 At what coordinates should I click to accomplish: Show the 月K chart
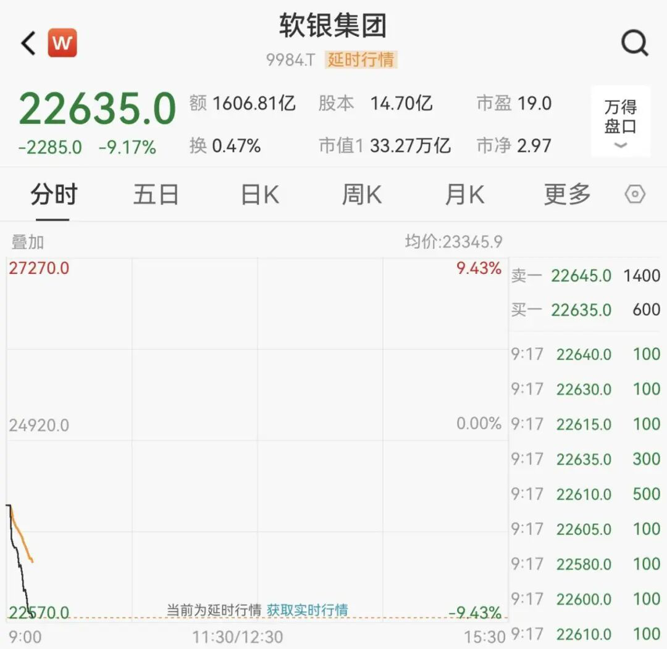point(464,194)
